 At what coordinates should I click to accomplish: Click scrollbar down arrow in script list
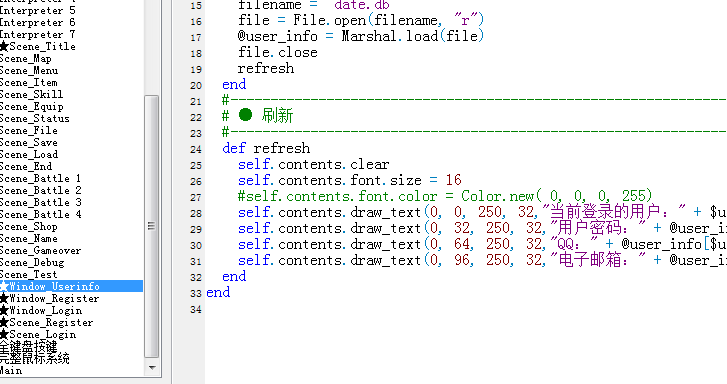click(152, 368)
